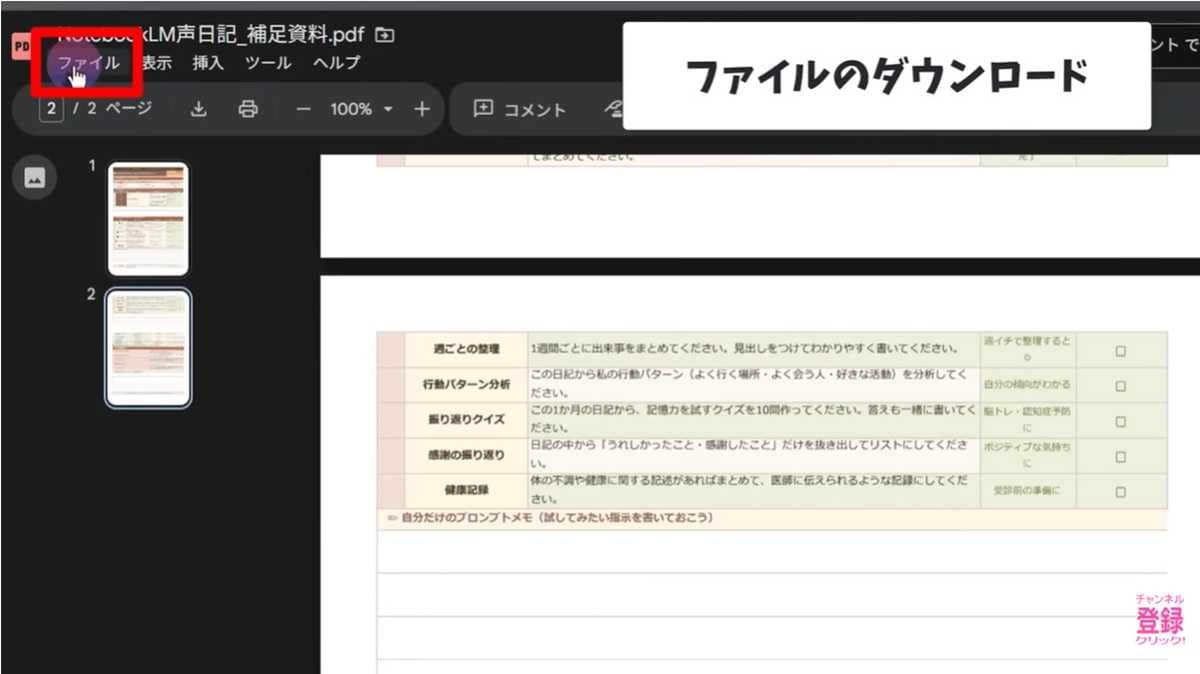Viewport: 1200px width, 674px height.
Task: Zoom out with the minus icon
Action: (x=304, y=109)
